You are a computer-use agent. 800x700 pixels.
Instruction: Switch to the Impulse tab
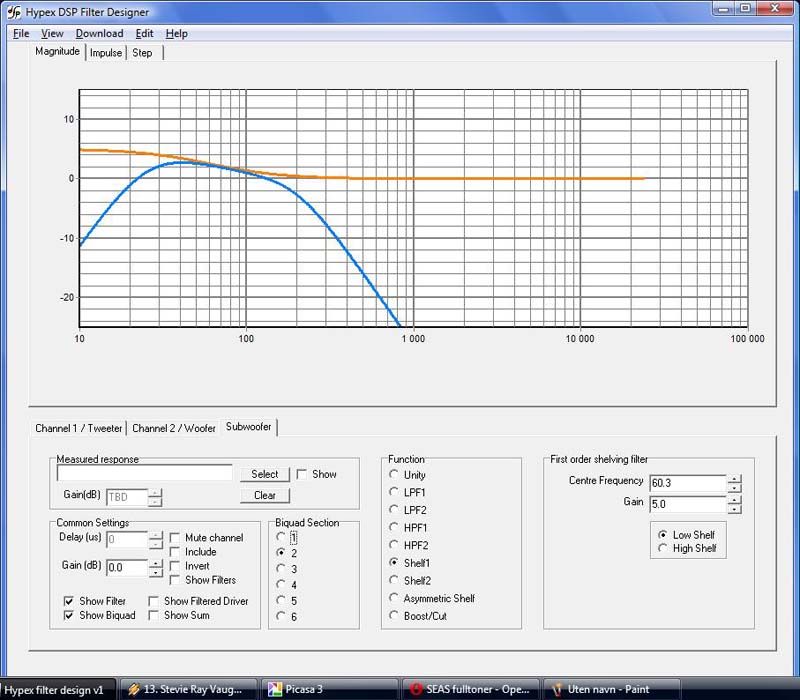pos(106,53)
